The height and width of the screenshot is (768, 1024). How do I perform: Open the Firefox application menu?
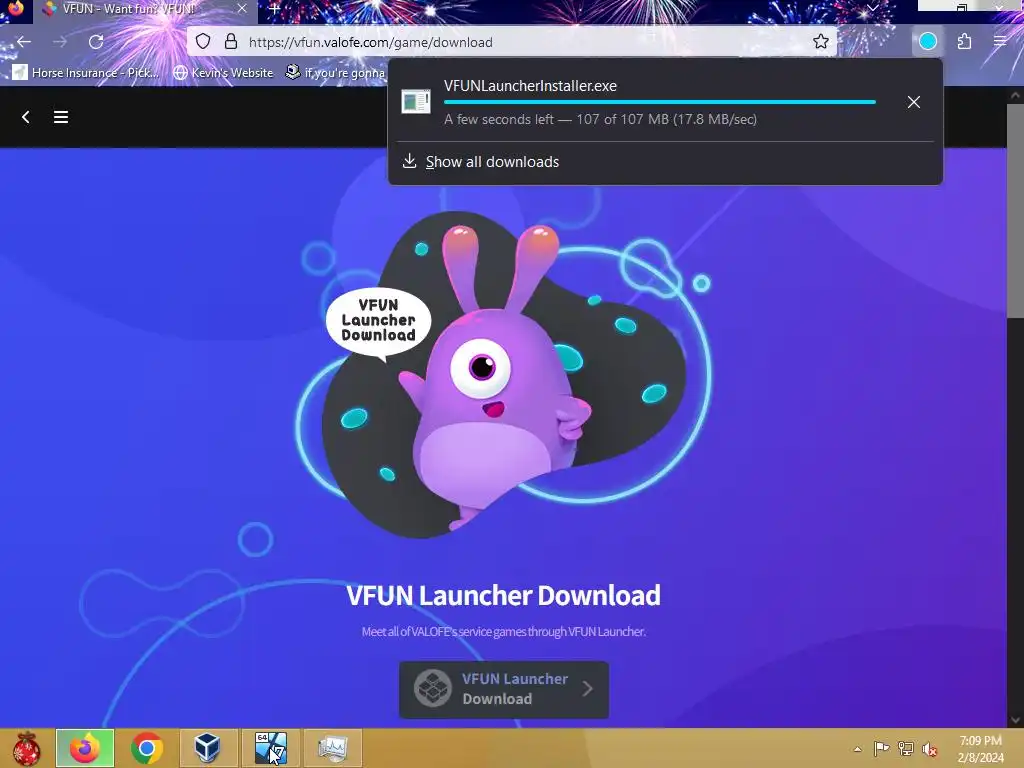pos(1000,42)
